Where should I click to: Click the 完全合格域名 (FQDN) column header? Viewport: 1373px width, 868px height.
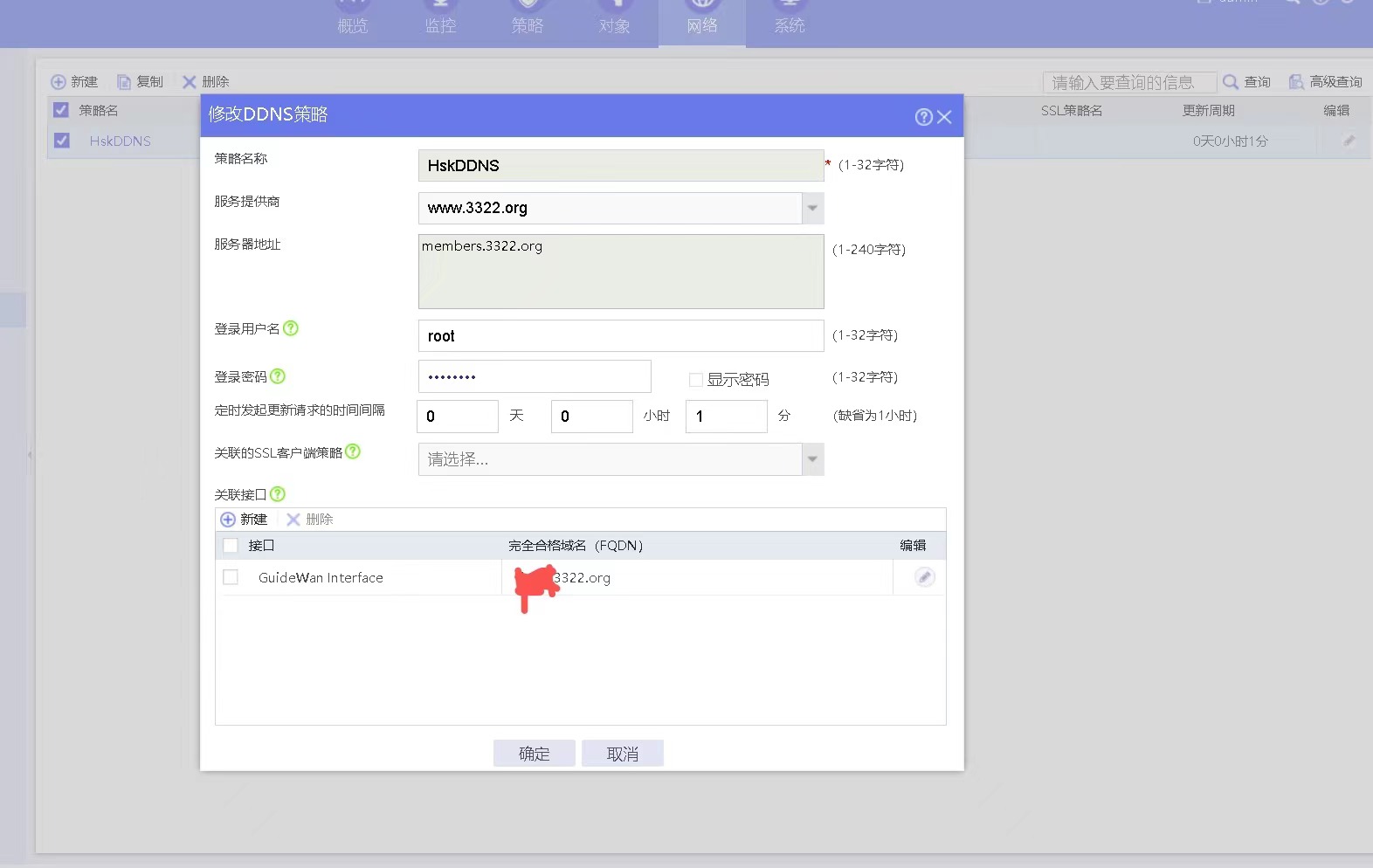(576, 546)
